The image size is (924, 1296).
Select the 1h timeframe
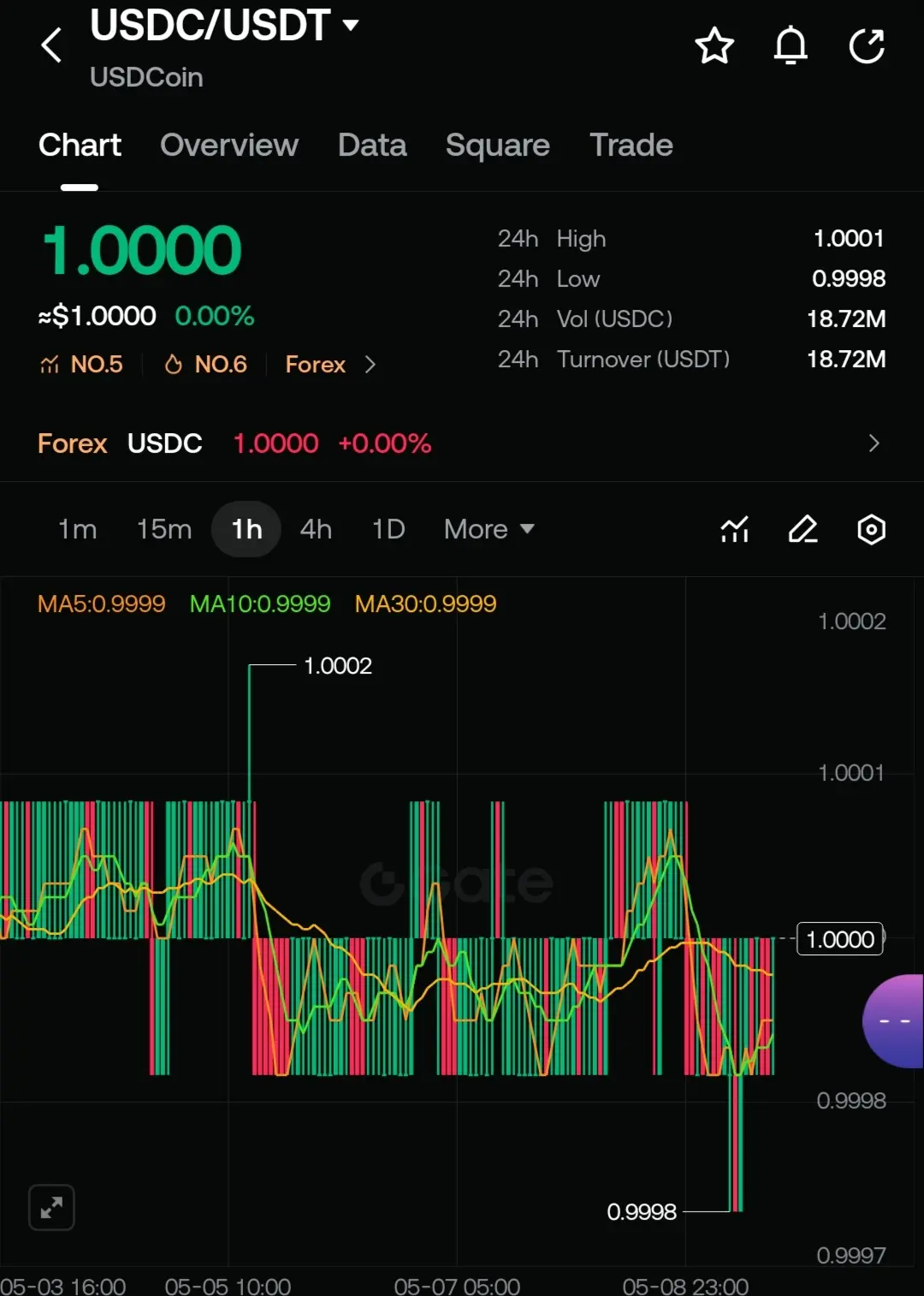[246, 529]
